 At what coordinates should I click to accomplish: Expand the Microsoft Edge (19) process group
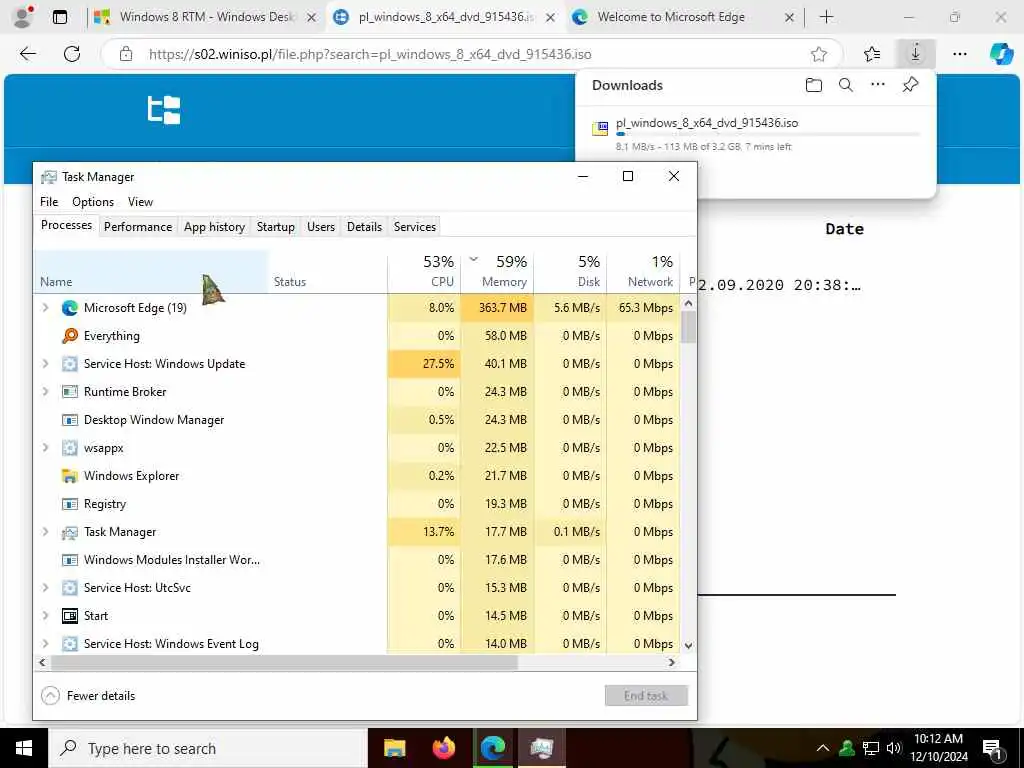click(45, 308)
